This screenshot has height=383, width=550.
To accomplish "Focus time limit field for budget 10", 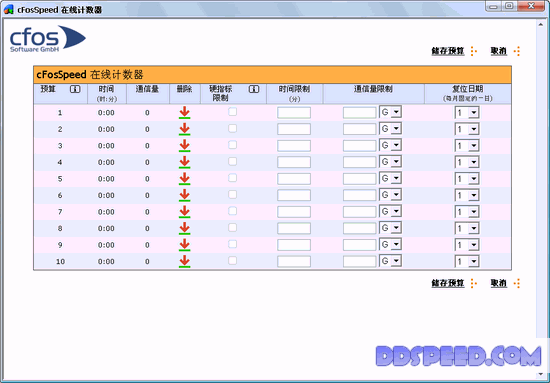I will pos(294,261).
